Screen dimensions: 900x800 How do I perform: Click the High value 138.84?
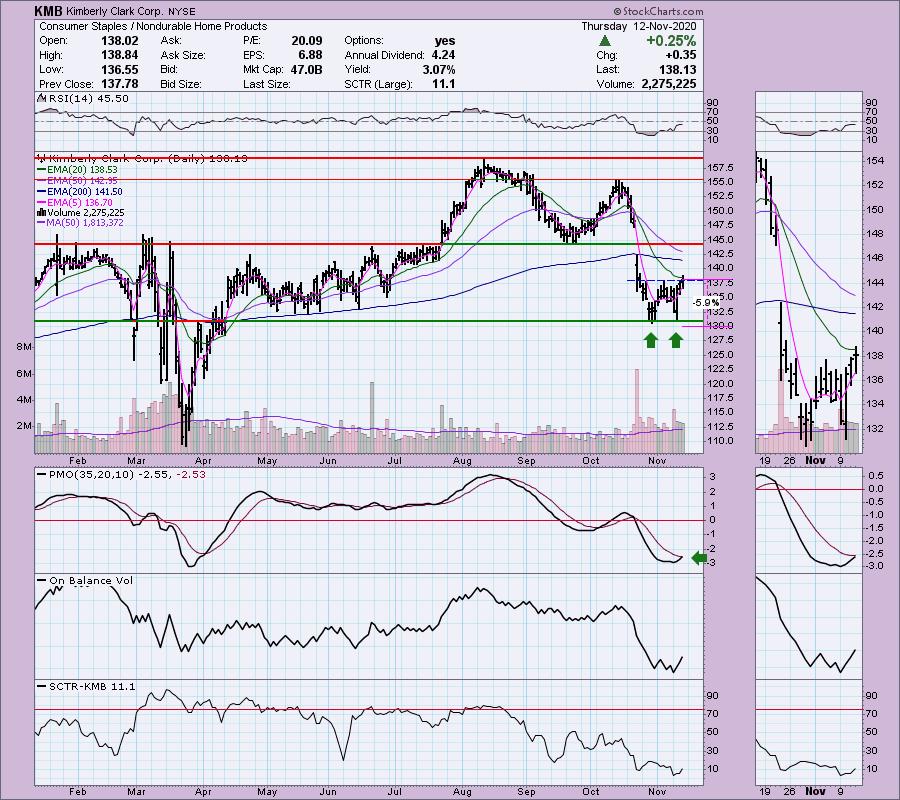[120, 55]
